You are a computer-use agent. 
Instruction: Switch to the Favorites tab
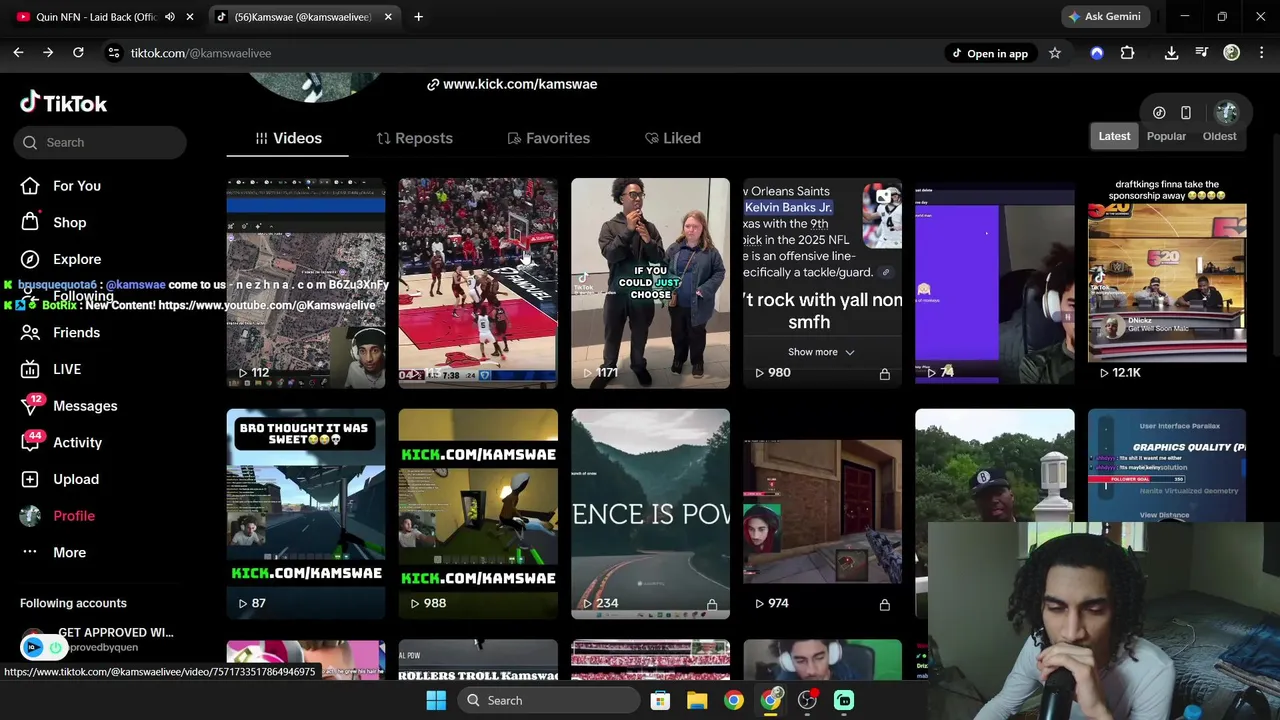[x=548, y=138]
